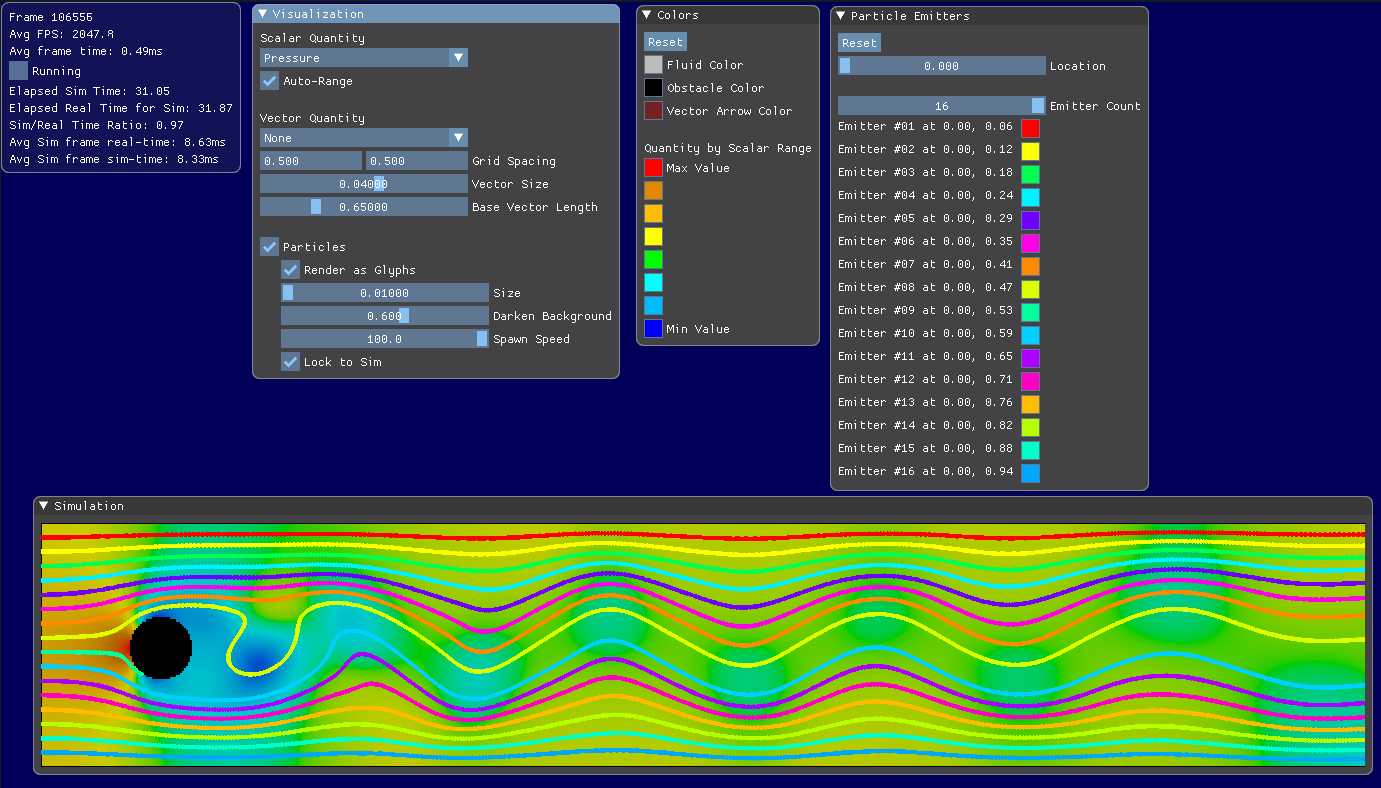This screenshot has width=1381, height=788.
Task: Click the Emitter Count slider
Action: pyautogui.click(x=941, y=106)
